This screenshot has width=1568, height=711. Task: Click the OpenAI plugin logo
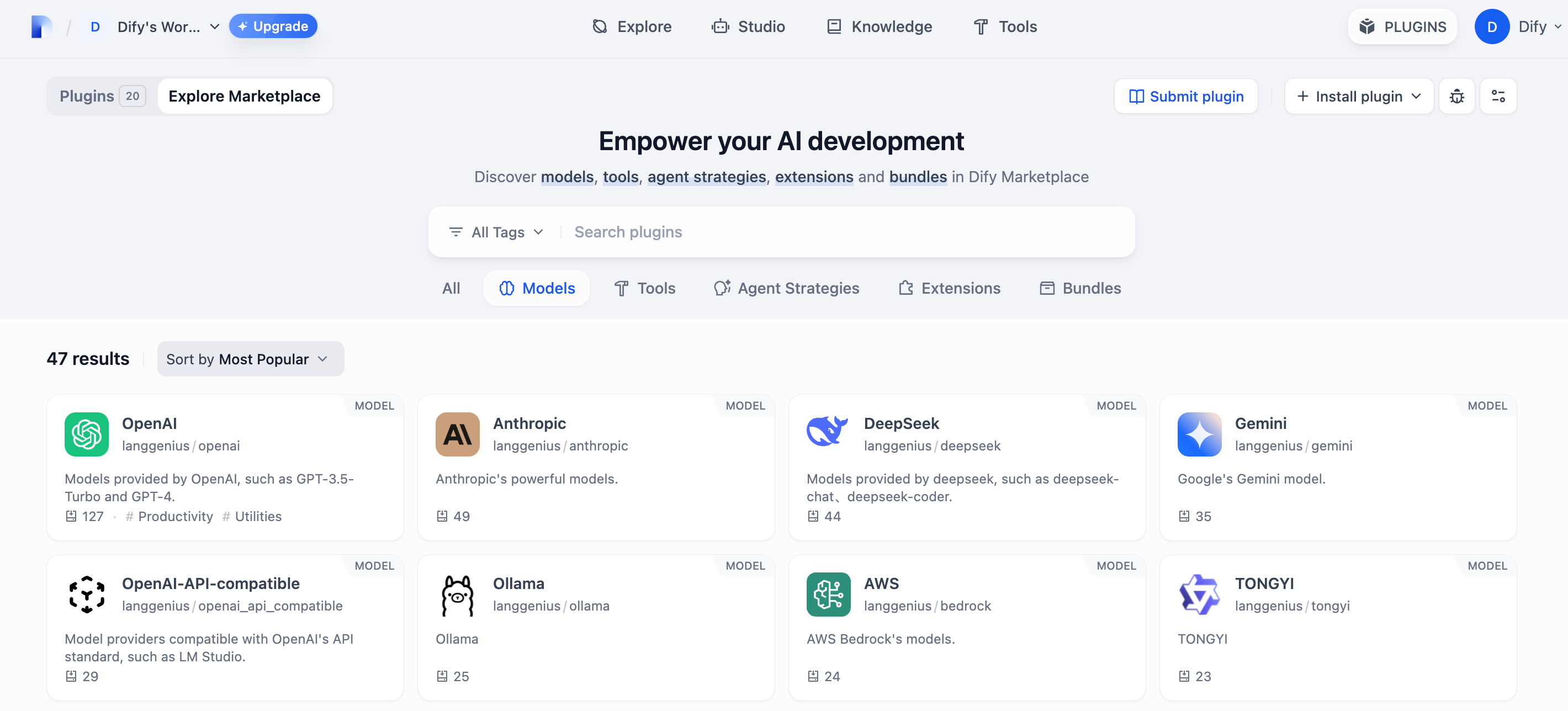[x=87, y=434]
